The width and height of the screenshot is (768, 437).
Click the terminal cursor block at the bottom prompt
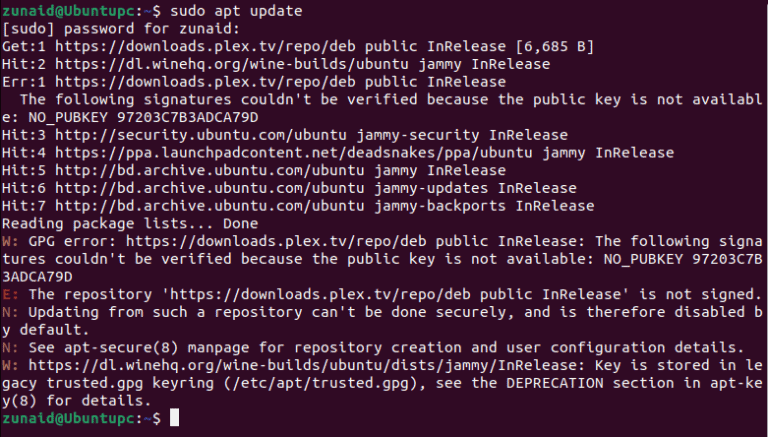tap(174, 417)
